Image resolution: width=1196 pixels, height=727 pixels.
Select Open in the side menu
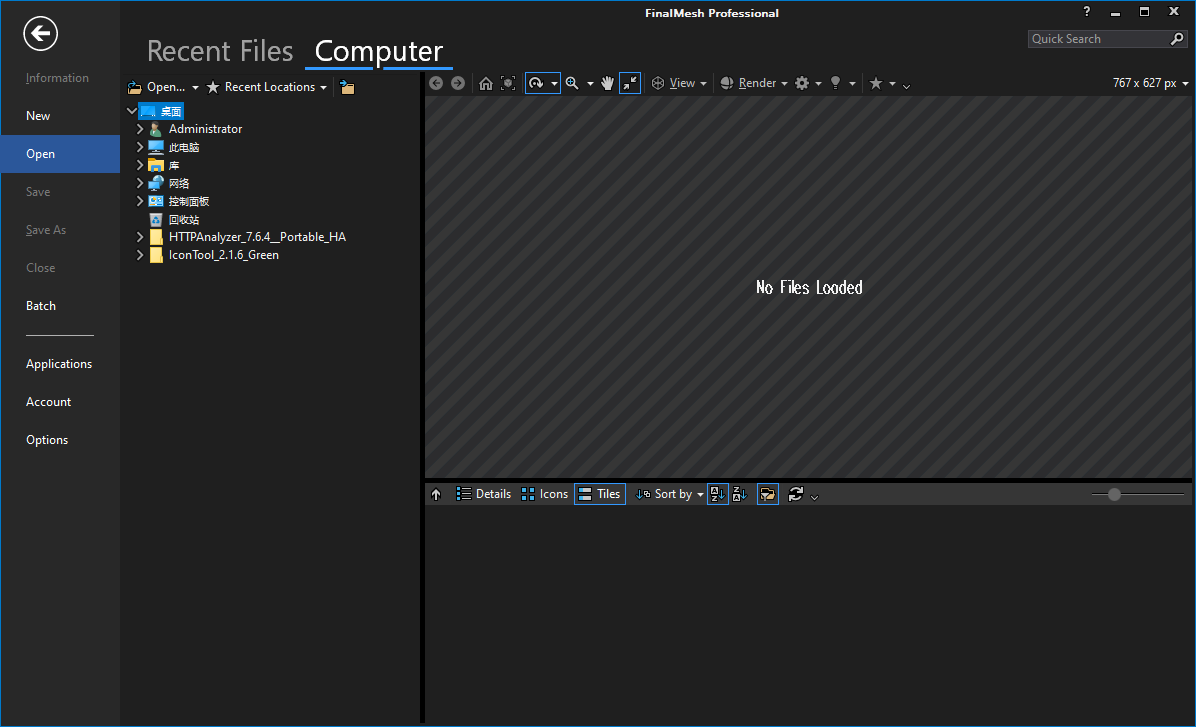tap(60, 154)
